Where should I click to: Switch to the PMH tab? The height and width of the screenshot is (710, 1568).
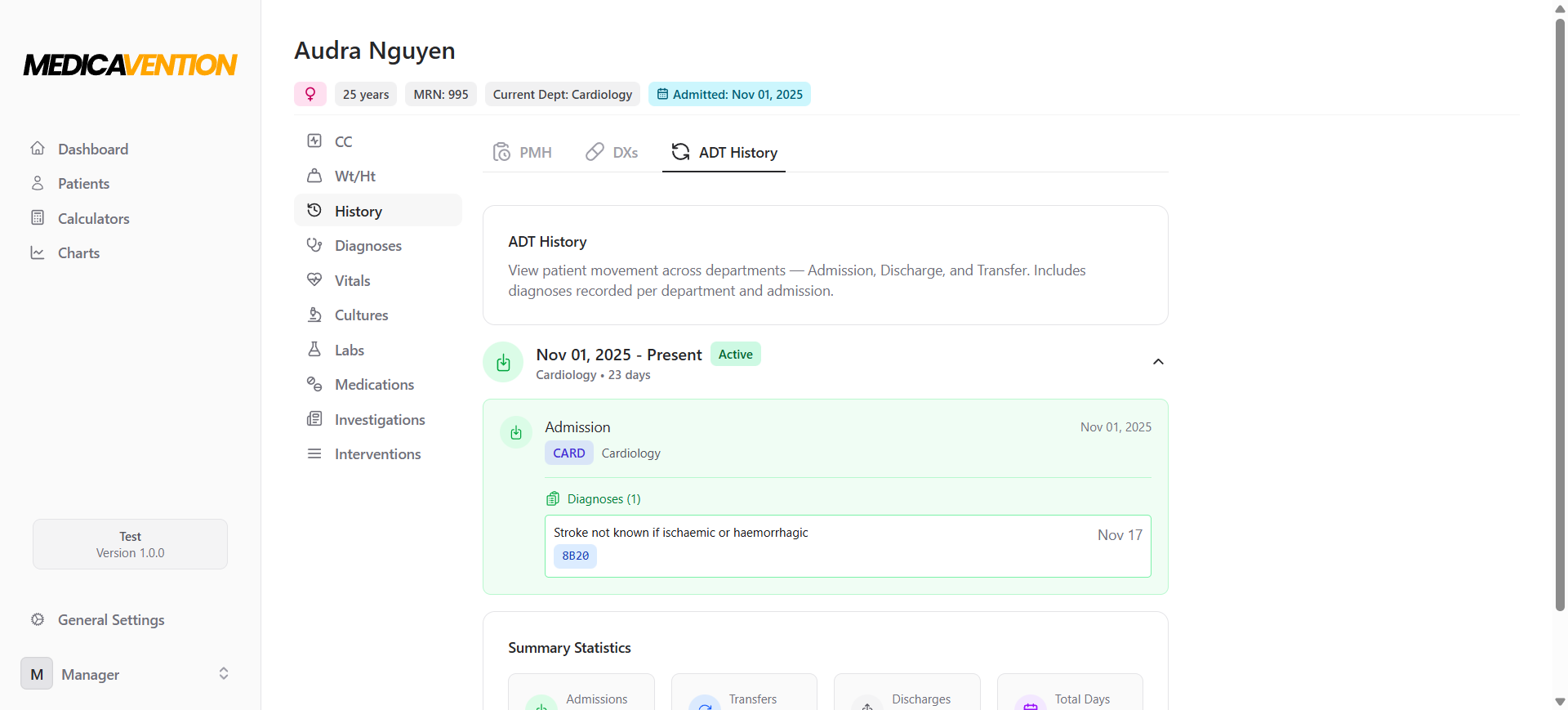click(523, 153)
